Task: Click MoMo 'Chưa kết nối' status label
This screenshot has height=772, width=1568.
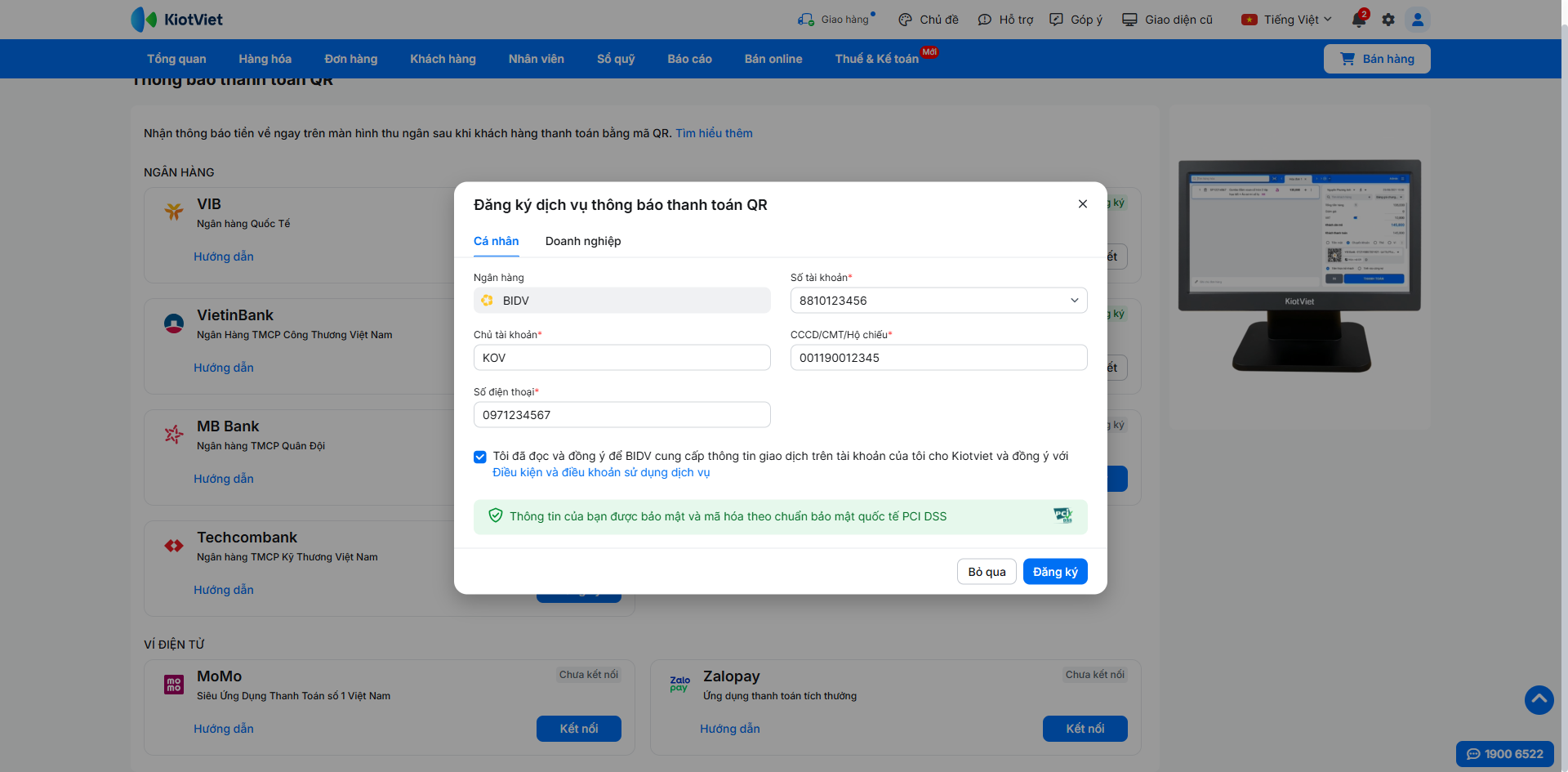Action: coord(589,675)
